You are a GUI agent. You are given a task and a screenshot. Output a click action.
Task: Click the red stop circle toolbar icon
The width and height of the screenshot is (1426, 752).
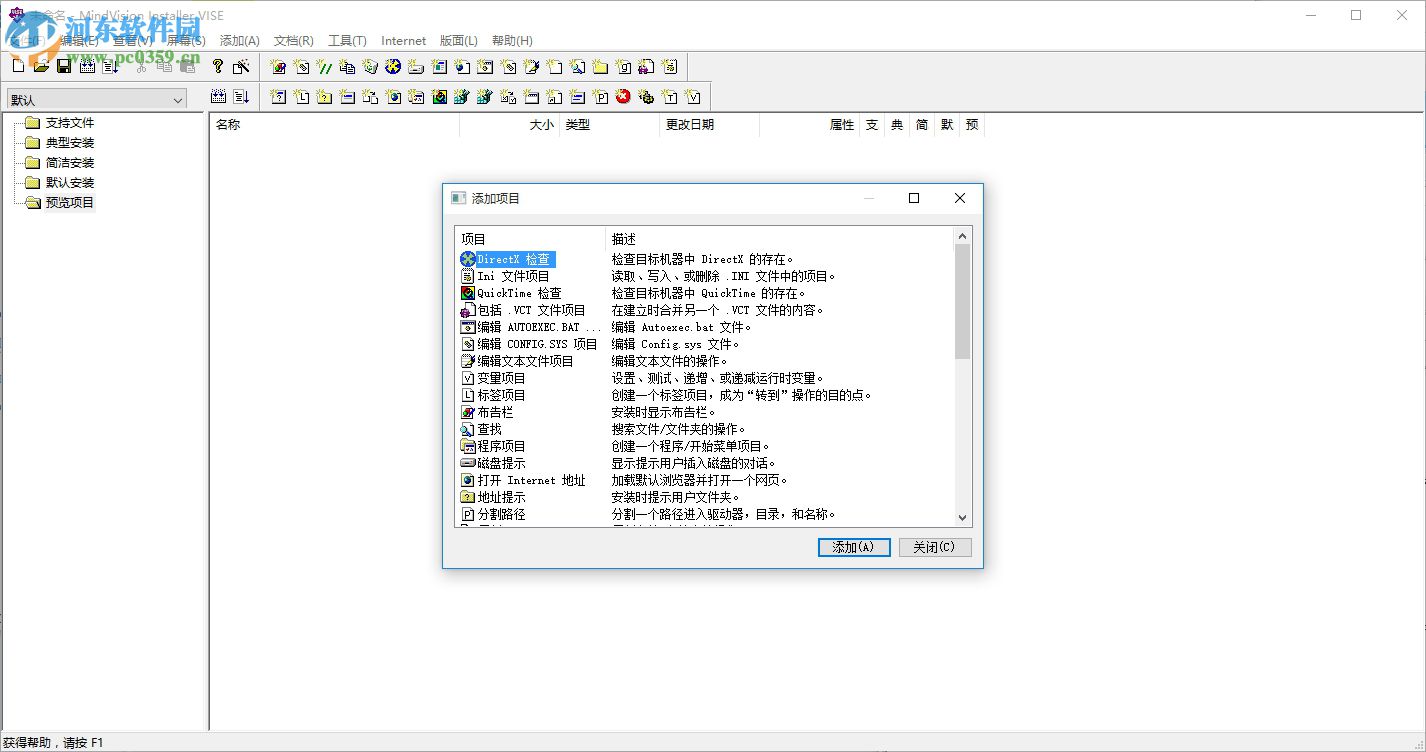click(623, 96)
